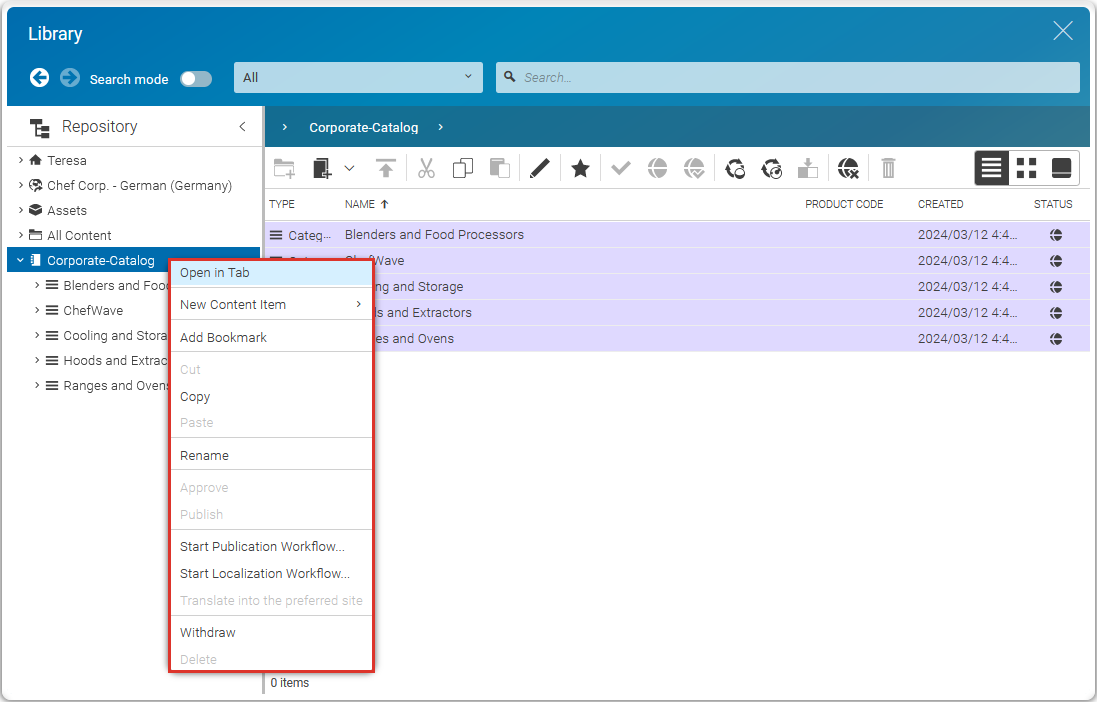Select Rename in the context menu

(x=204, y=456)
